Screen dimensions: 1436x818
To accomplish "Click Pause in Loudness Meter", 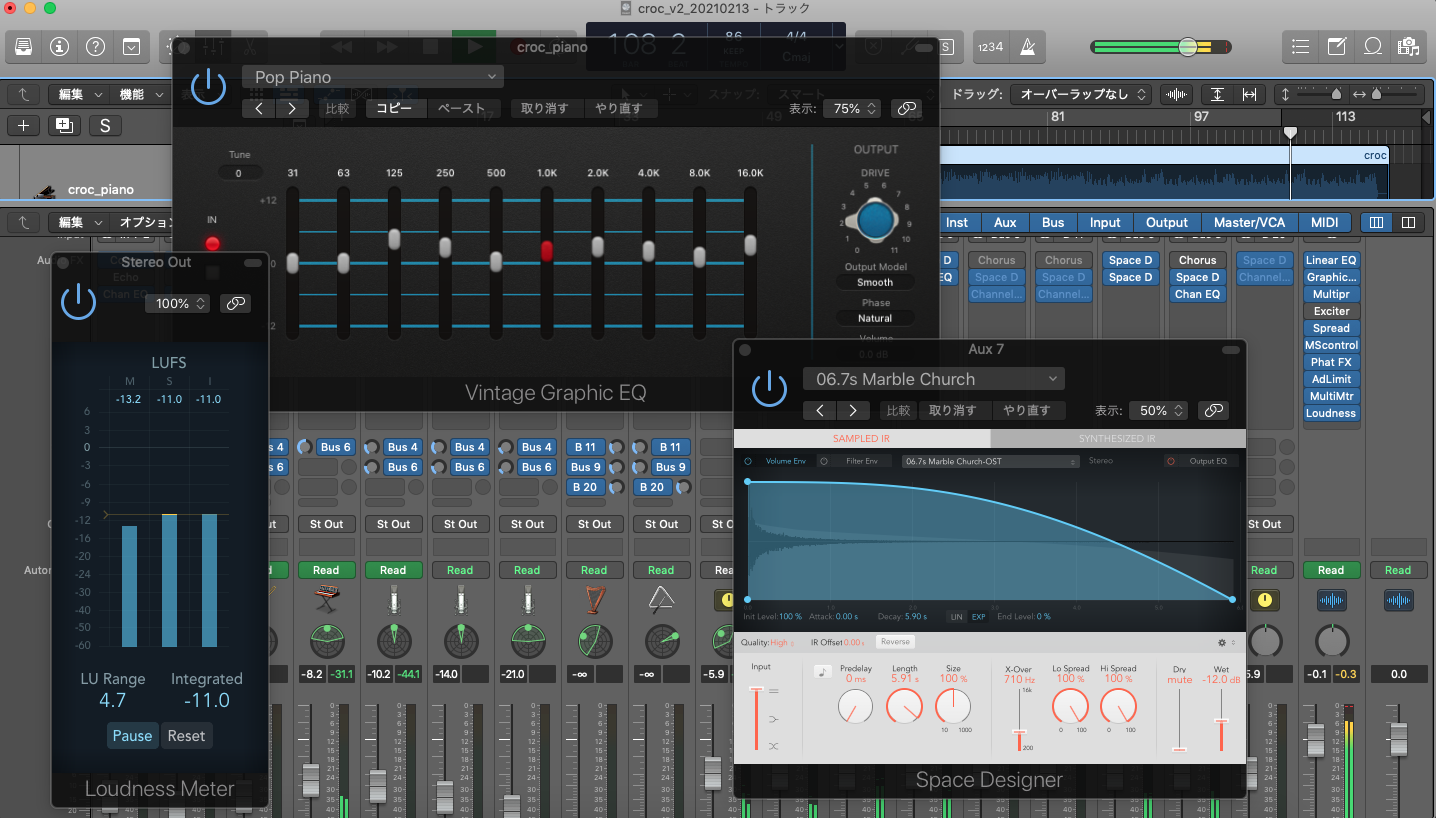I will tap(132, 736).
